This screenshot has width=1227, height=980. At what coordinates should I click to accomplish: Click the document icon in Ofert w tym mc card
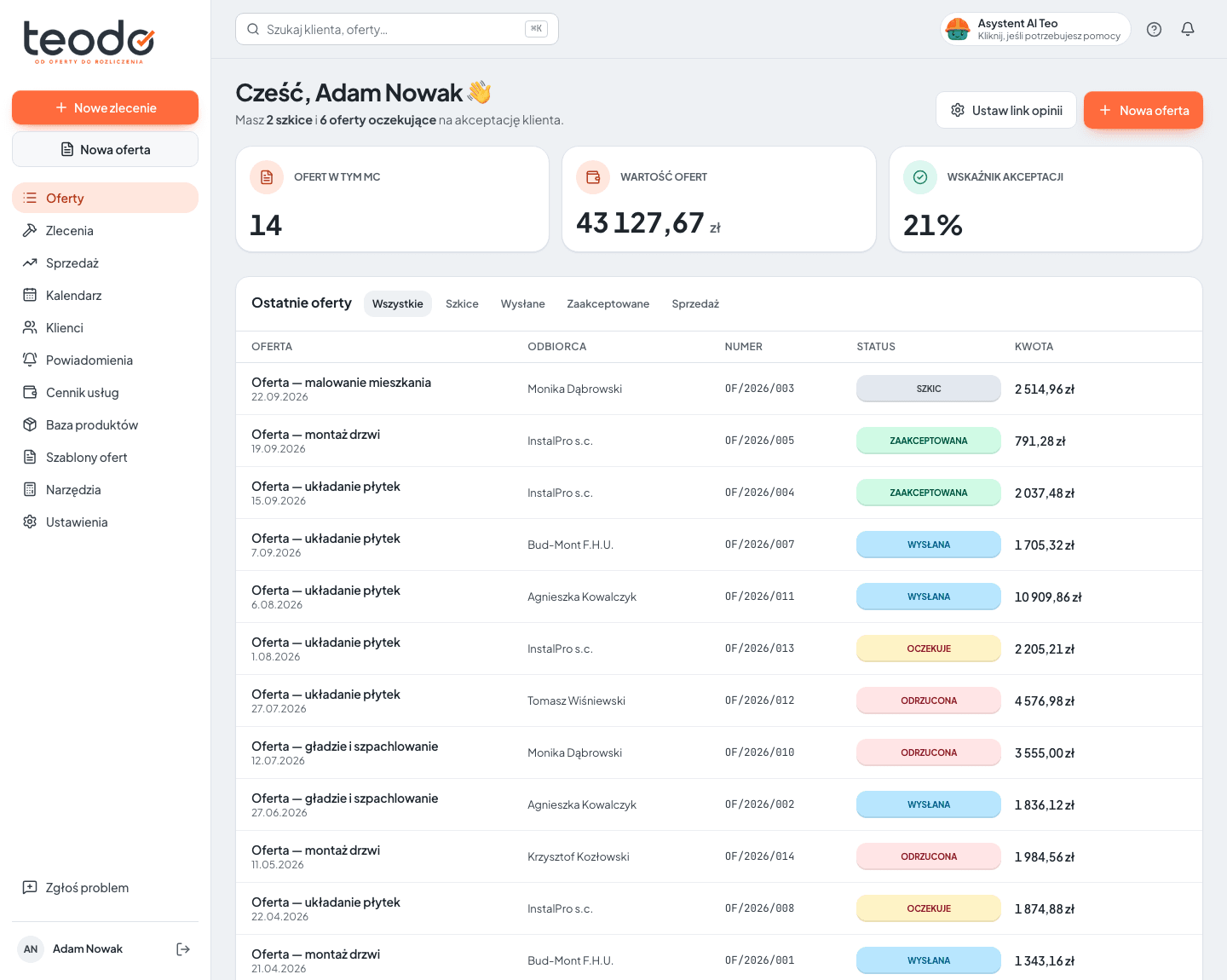coord(267,177)
